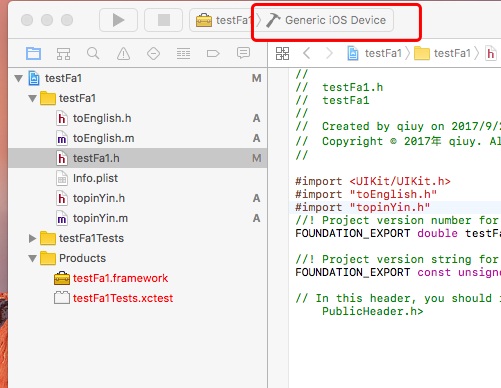Open the Test navigator diamond icon
The height and width of the screenshot is (388, 501).
153,53
